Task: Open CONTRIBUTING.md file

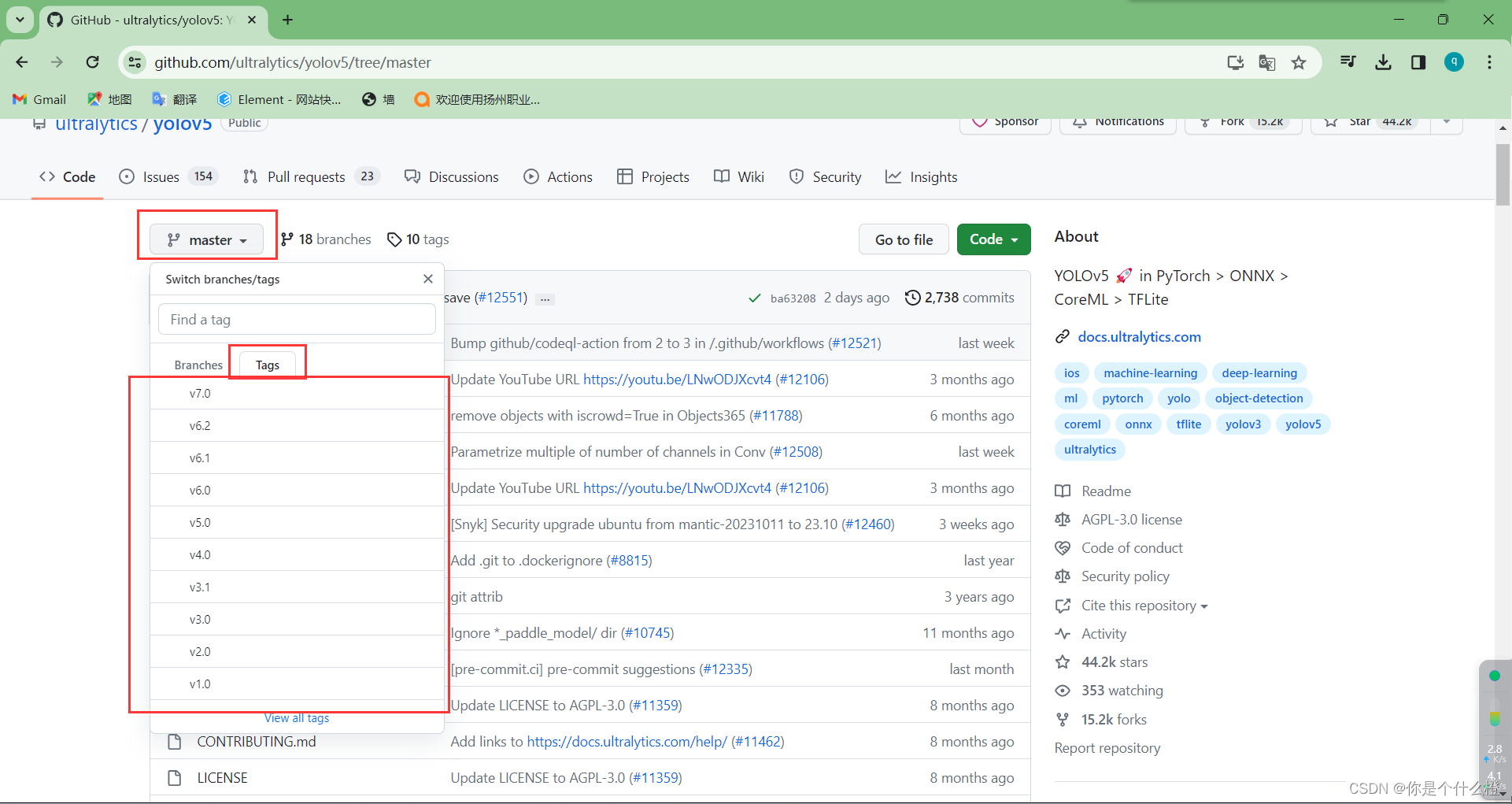Action: [257, 742]
